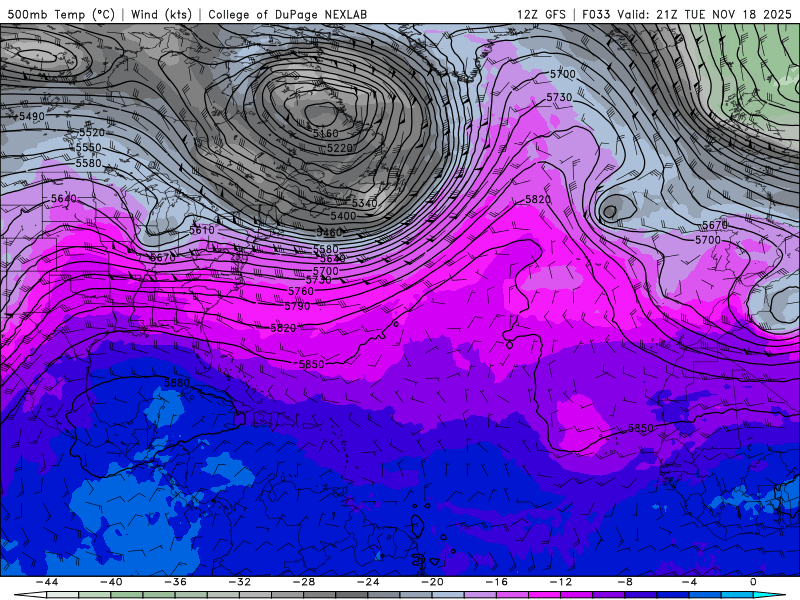Click the "Wind (kts)" header label

pos(161,14)
